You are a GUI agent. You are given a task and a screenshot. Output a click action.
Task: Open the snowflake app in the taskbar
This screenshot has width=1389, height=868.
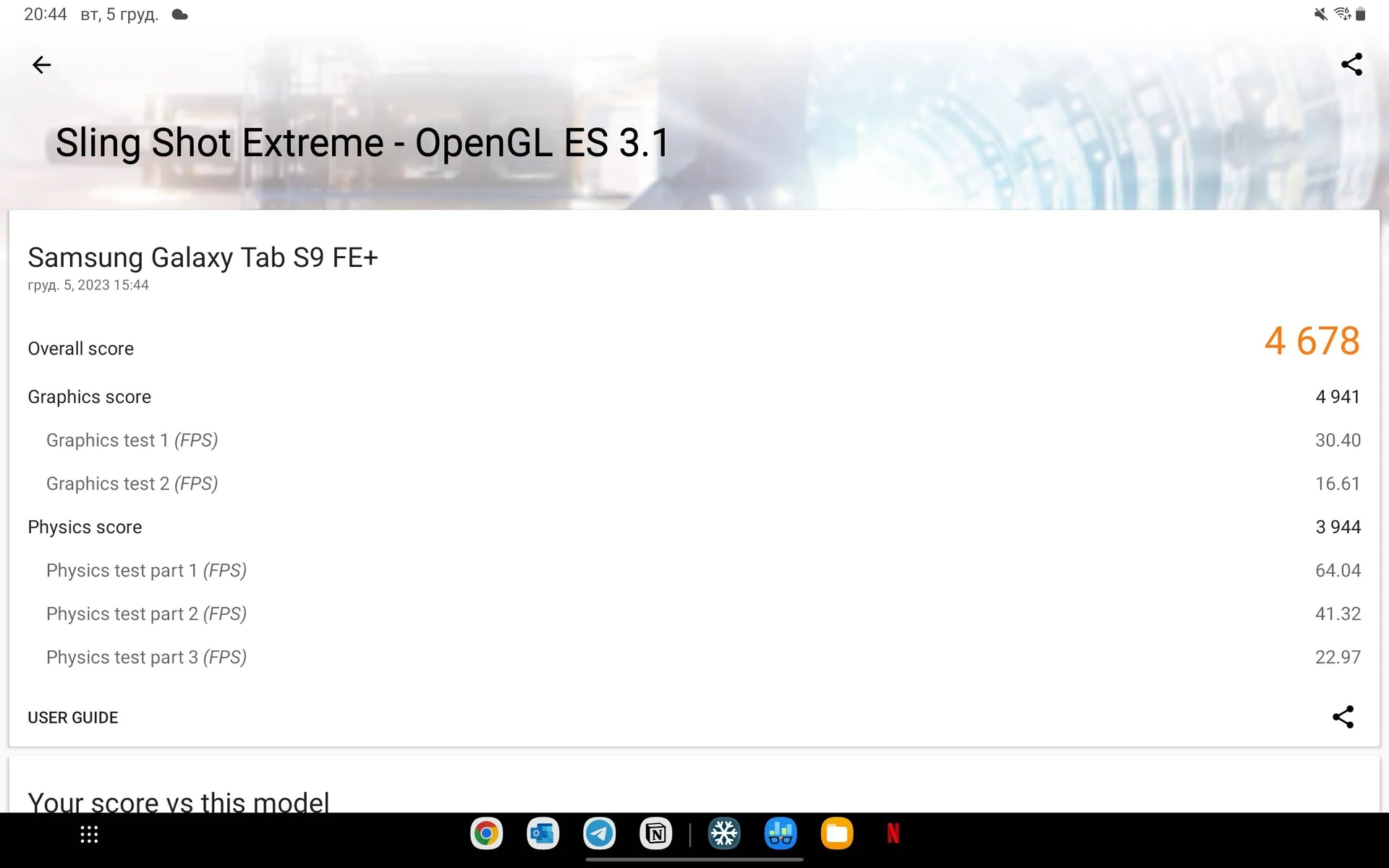(x=724, y=834)
